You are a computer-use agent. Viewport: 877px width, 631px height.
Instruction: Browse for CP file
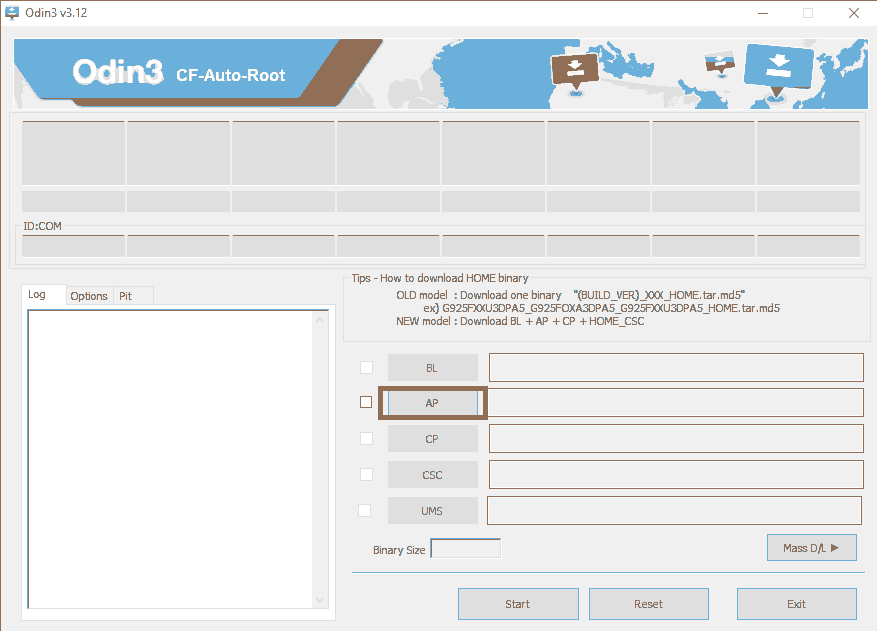pyautogui.click(x=433, y=439)
